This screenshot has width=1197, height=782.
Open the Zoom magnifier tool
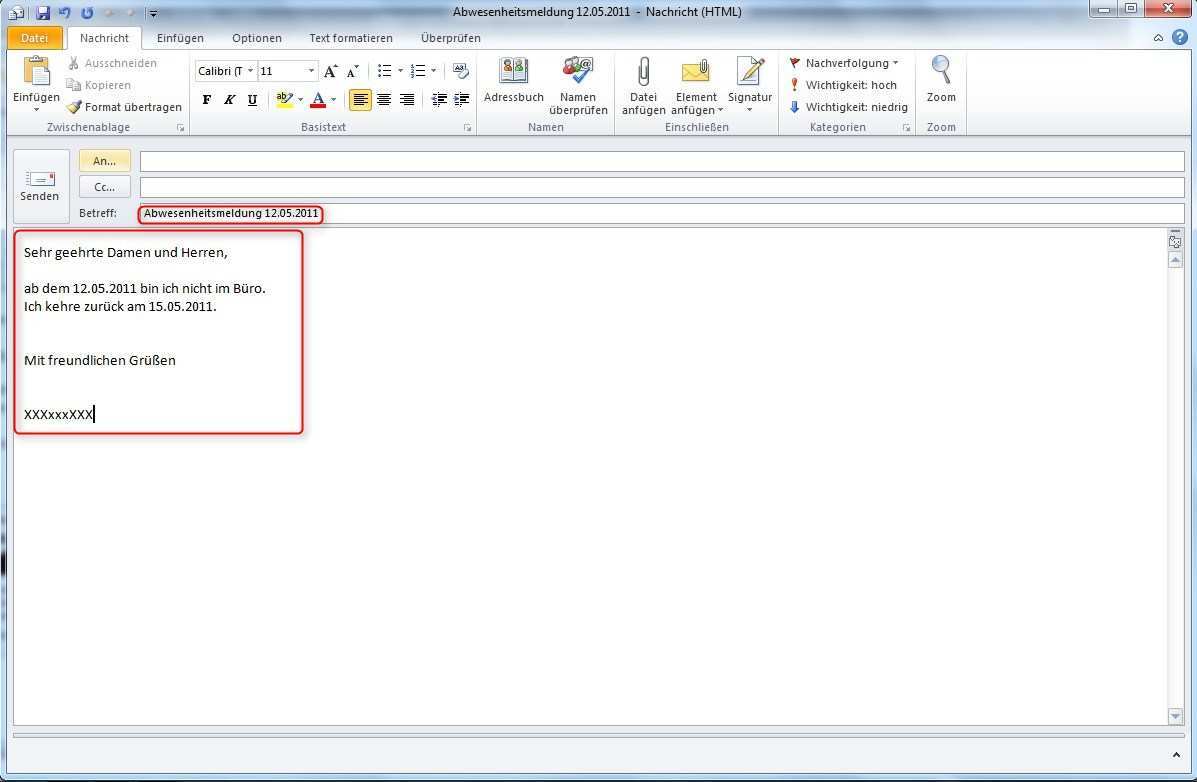click(940, 80)
